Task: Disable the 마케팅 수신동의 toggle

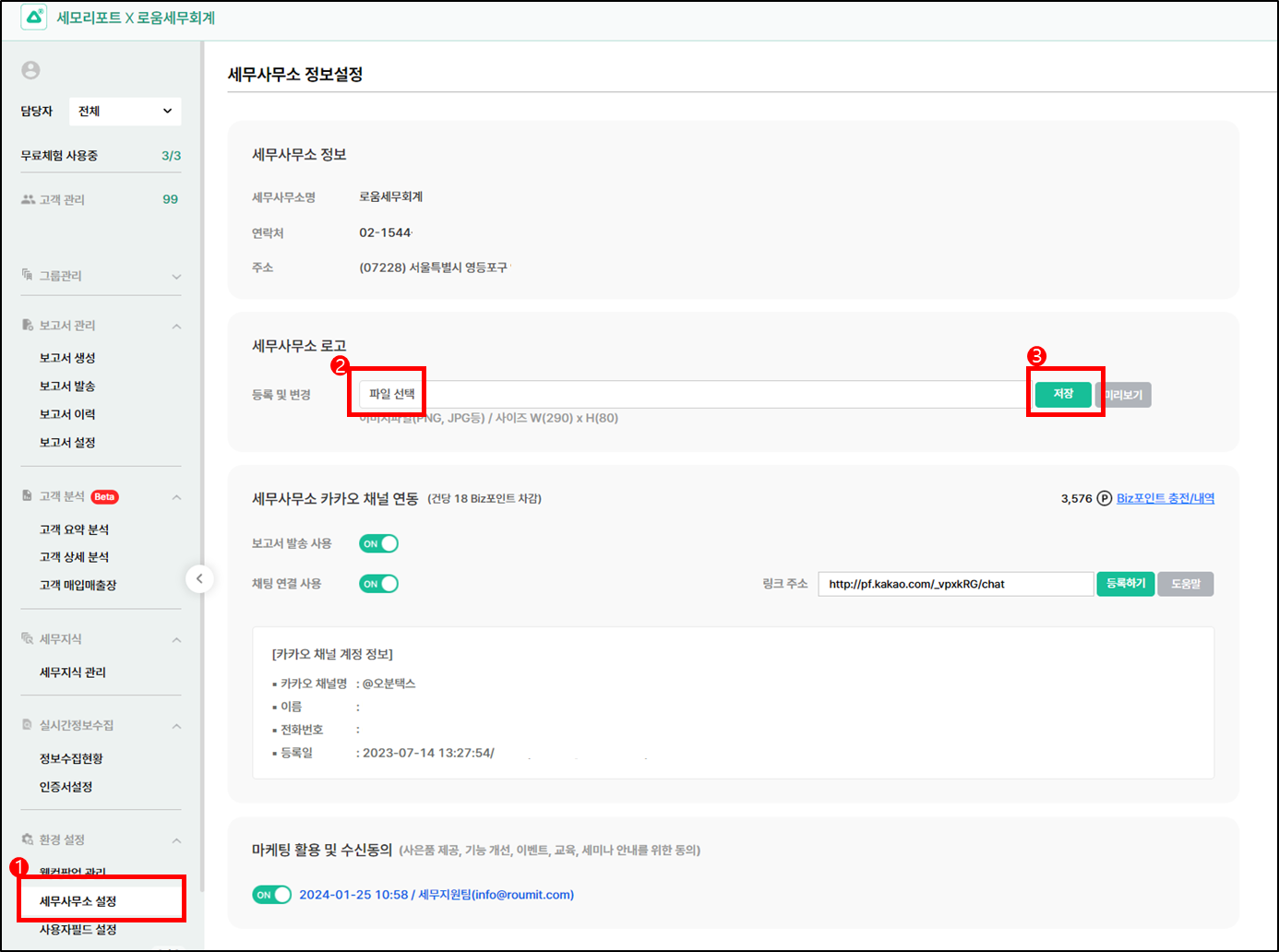Action: click(x=271, y=895)
